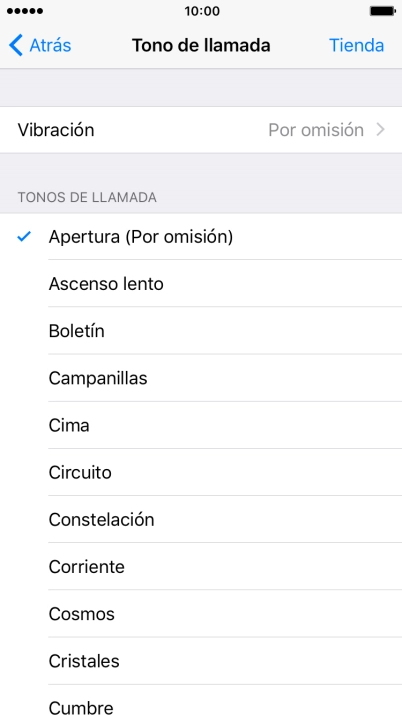Image resolution: width=402 pixels, height=715 pixels.
Task: Open the Por omisión vibration setting
Action: 316,130
